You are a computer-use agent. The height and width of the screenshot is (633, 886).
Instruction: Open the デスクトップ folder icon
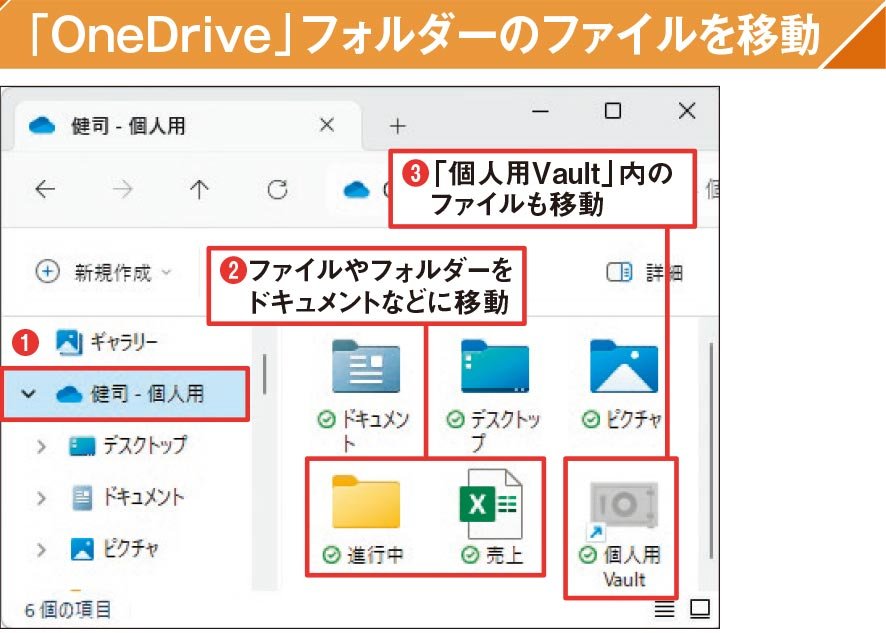492,365
